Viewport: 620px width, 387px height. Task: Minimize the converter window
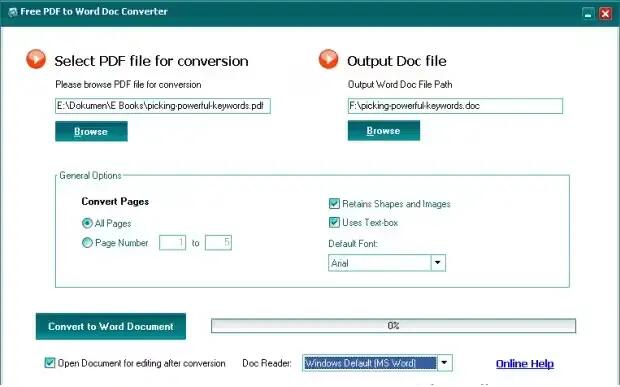(x=588, y=14)
